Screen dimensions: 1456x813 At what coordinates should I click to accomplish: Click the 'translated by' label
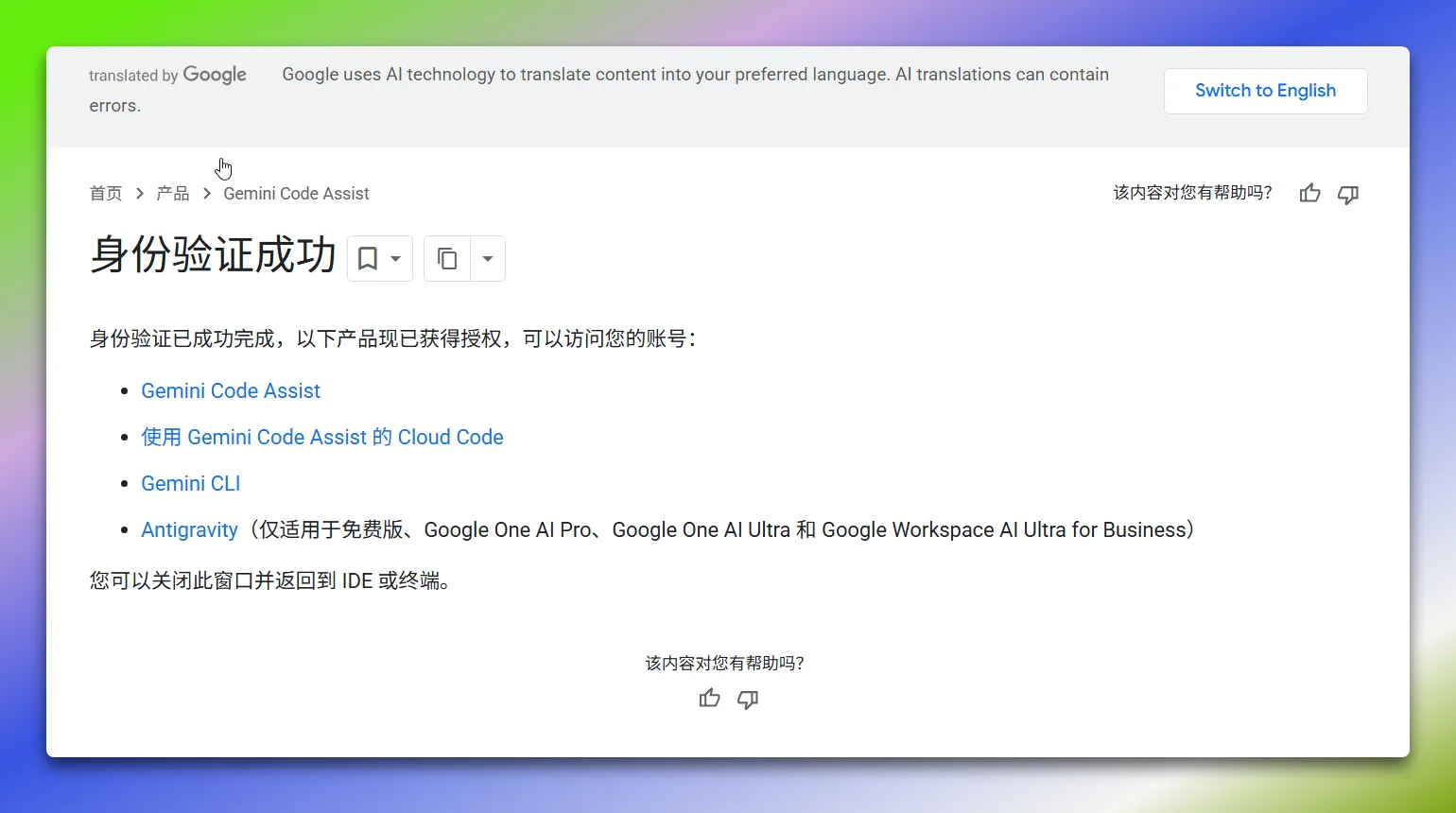133,76
